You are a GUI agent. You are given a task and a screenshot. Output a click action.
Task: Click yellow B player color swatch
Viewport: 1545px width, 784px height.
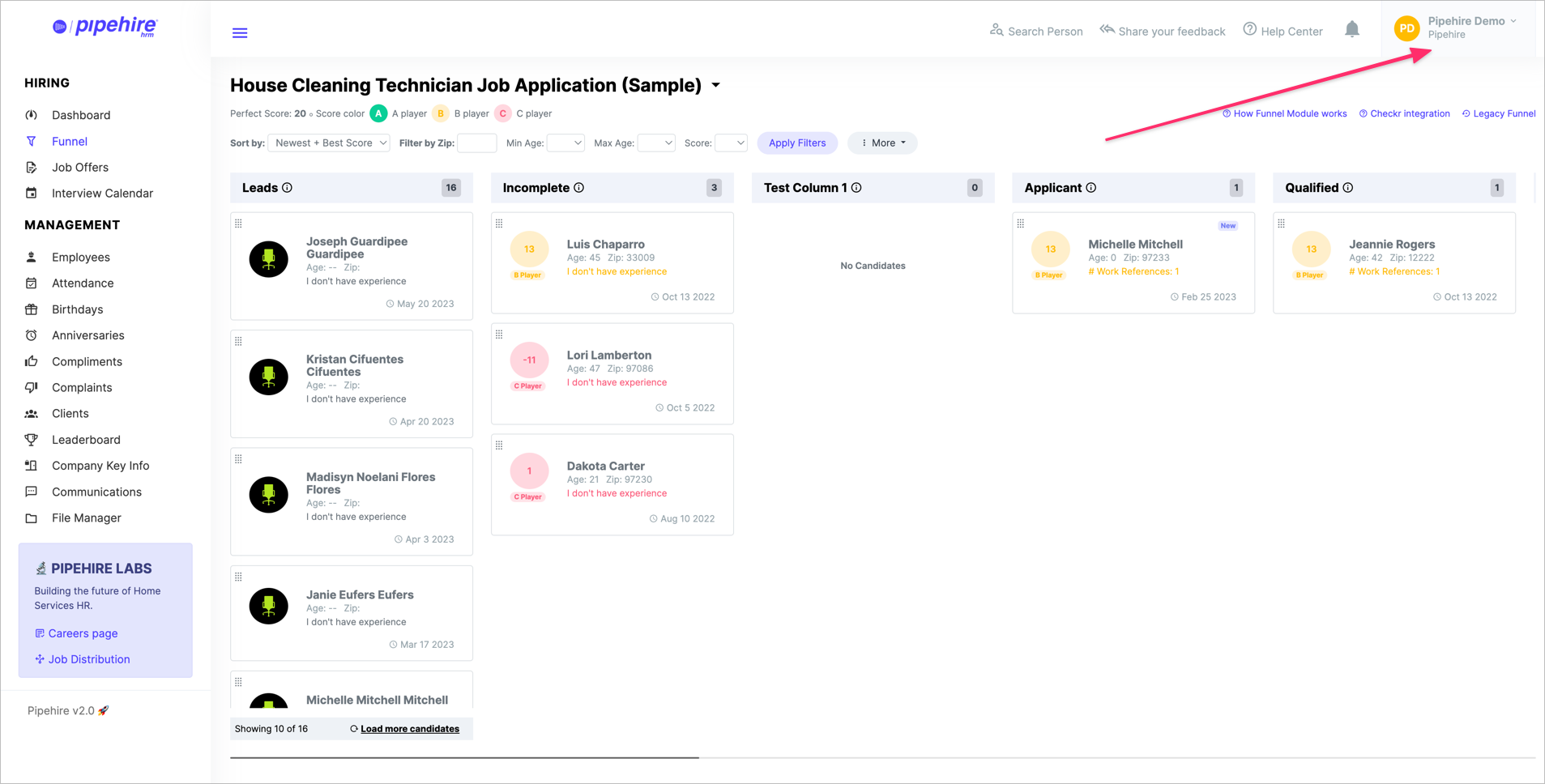pyautogui.click(x=441, y=114)
